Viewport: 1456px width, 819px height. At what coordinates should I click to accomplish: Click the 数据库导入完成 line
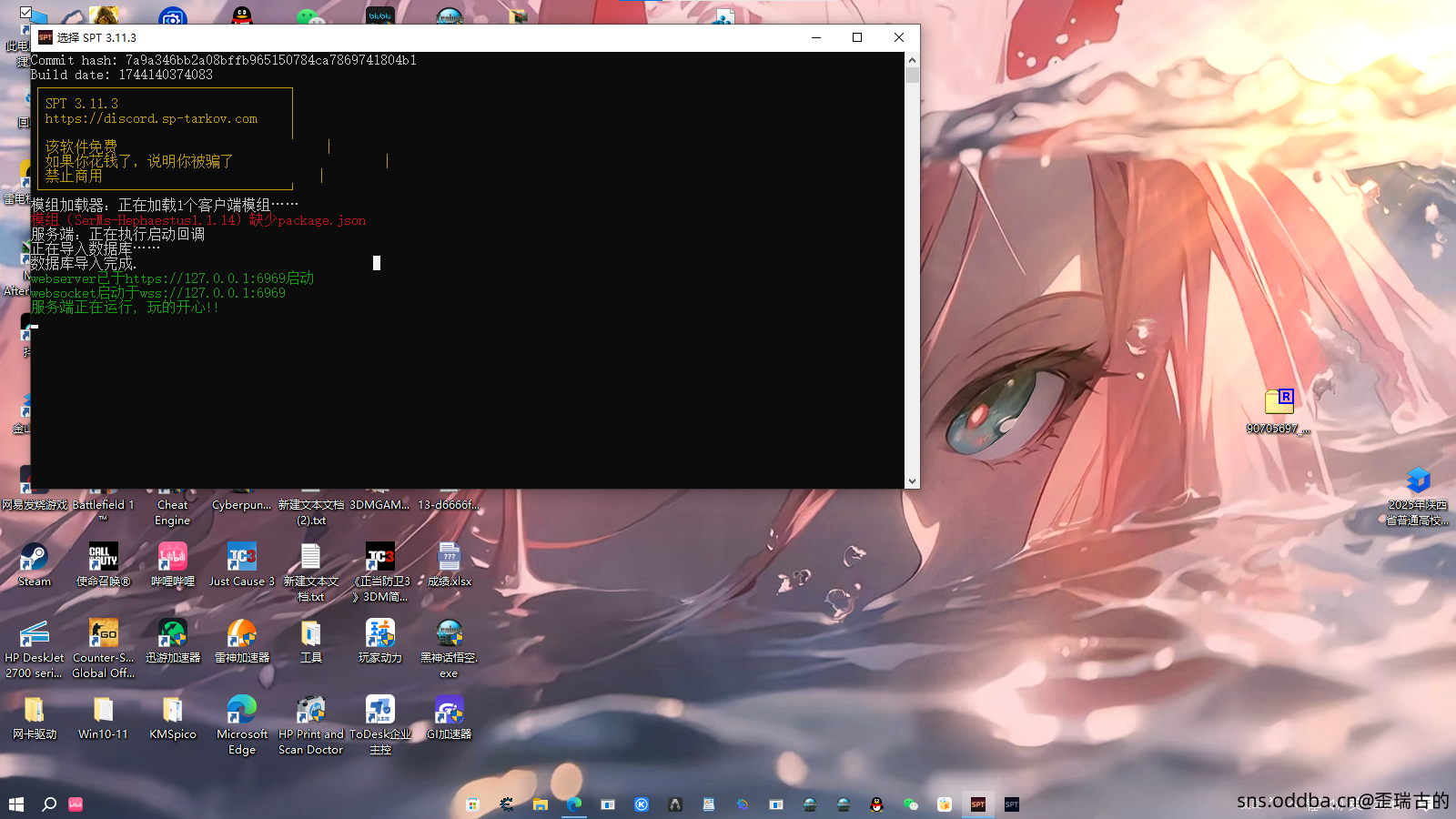click(x=84, y=264)
